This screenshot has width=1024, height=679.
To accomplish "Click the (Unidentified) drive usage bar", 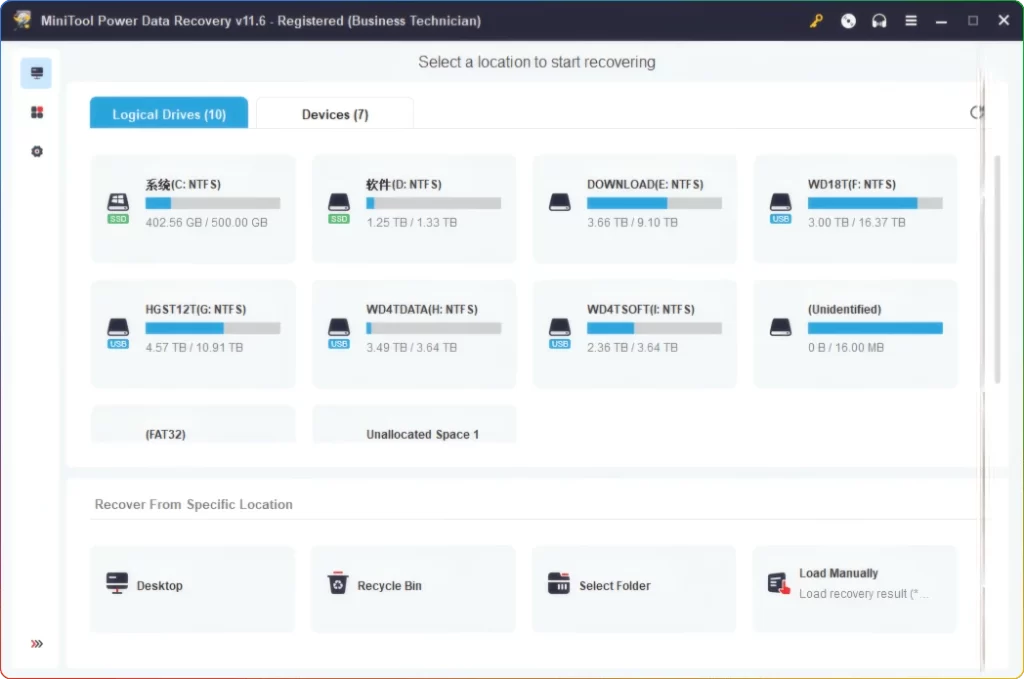I will click(x=875, y=328).
